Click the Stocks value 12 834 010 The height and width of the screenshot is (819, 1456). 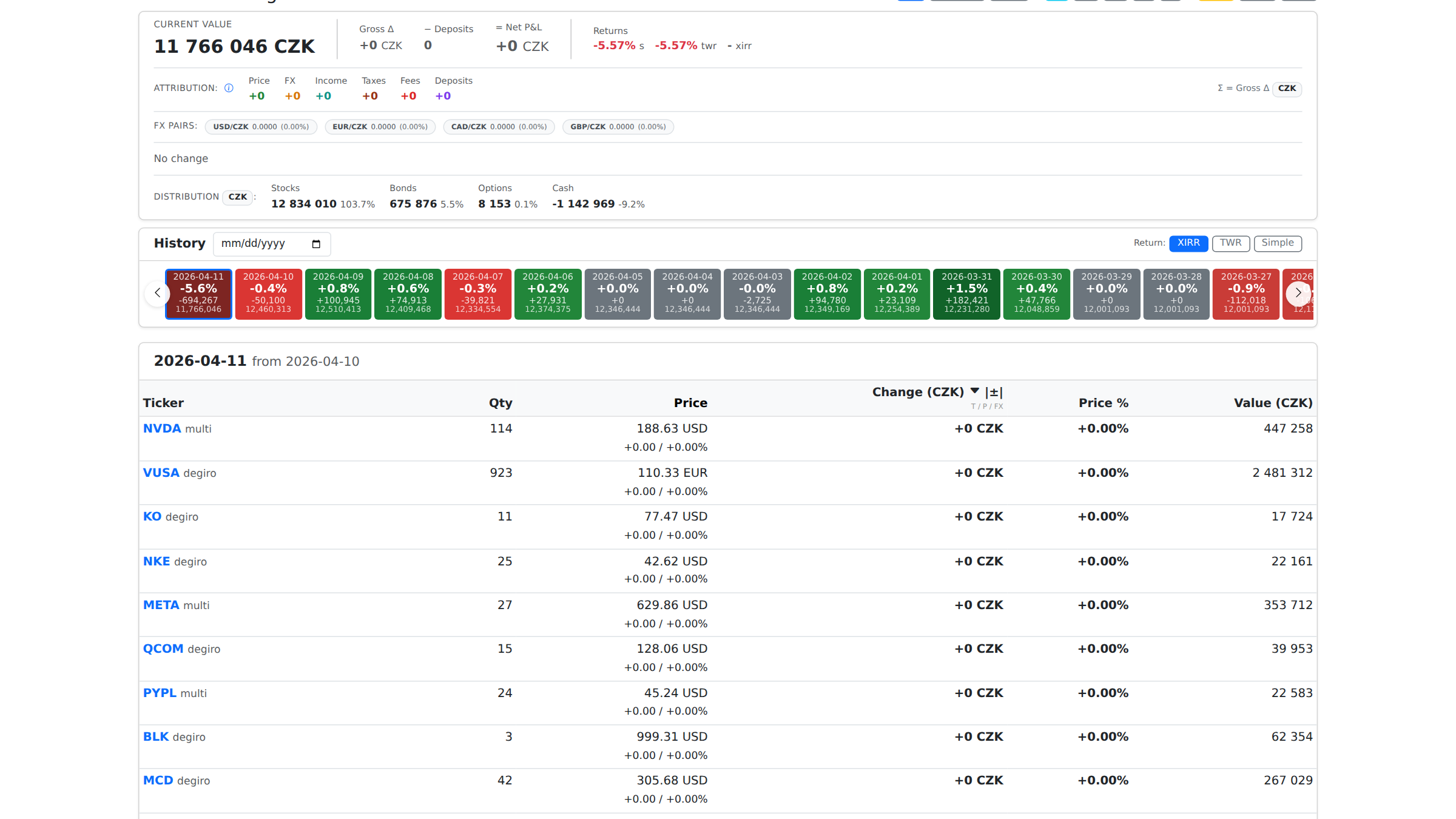[303, 204]
